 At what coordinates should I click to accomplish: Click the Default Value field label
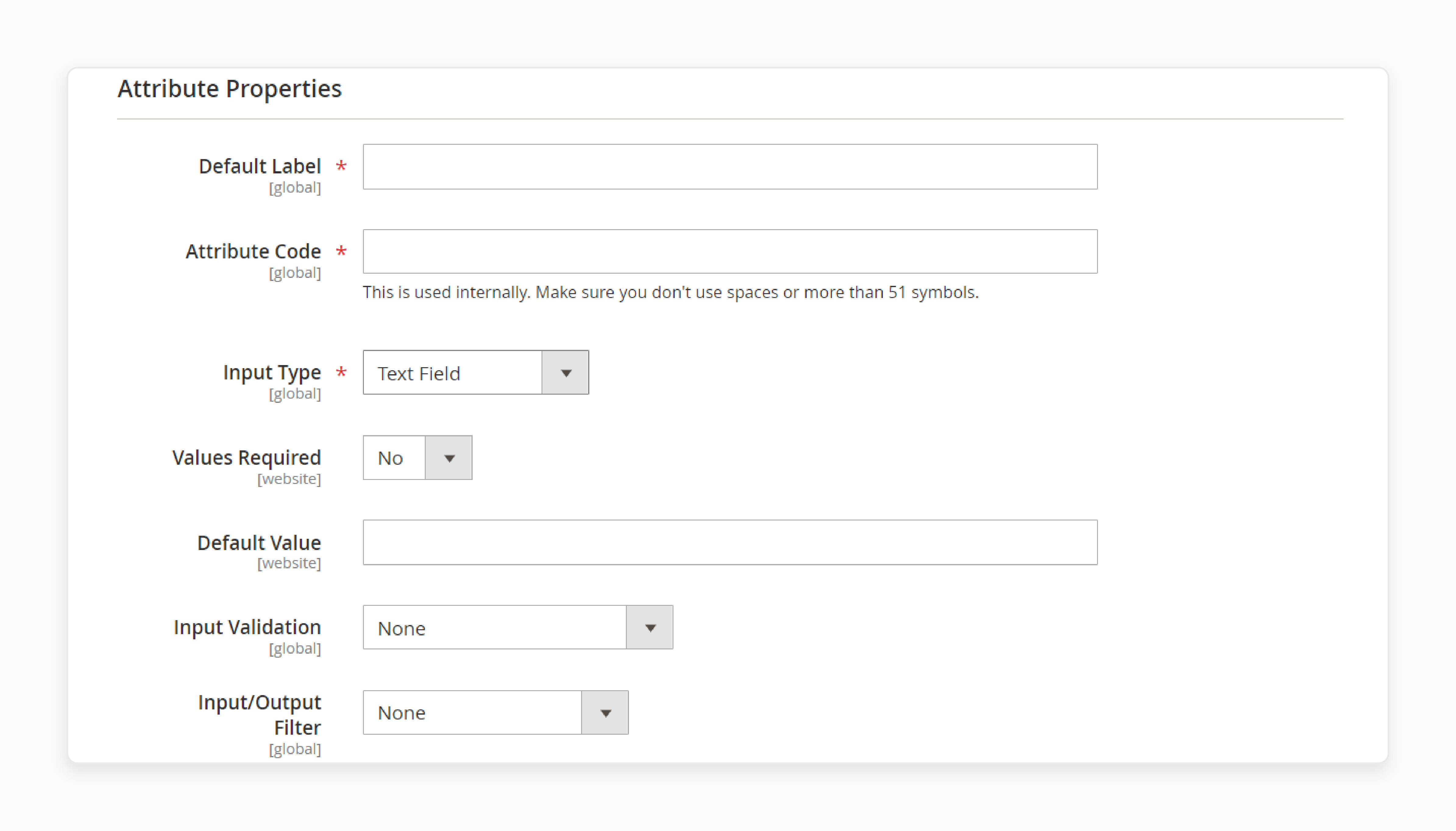click(259, 542)
